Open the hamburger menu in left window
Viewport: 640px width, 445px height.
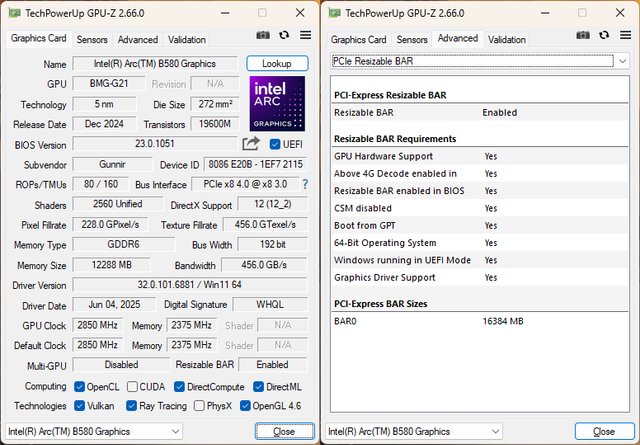coord(305,35)
